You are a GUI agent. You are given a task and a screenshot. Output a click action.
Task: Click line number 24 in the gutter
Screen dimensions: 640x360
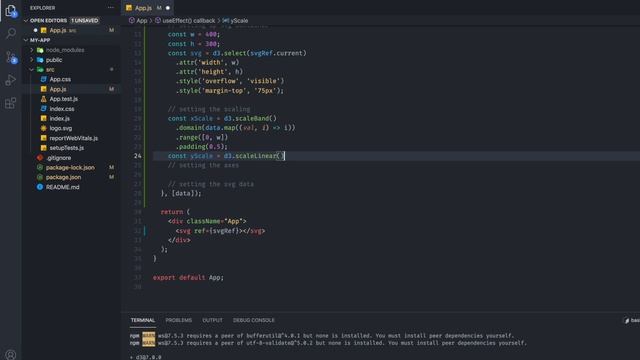coord(138,156)
